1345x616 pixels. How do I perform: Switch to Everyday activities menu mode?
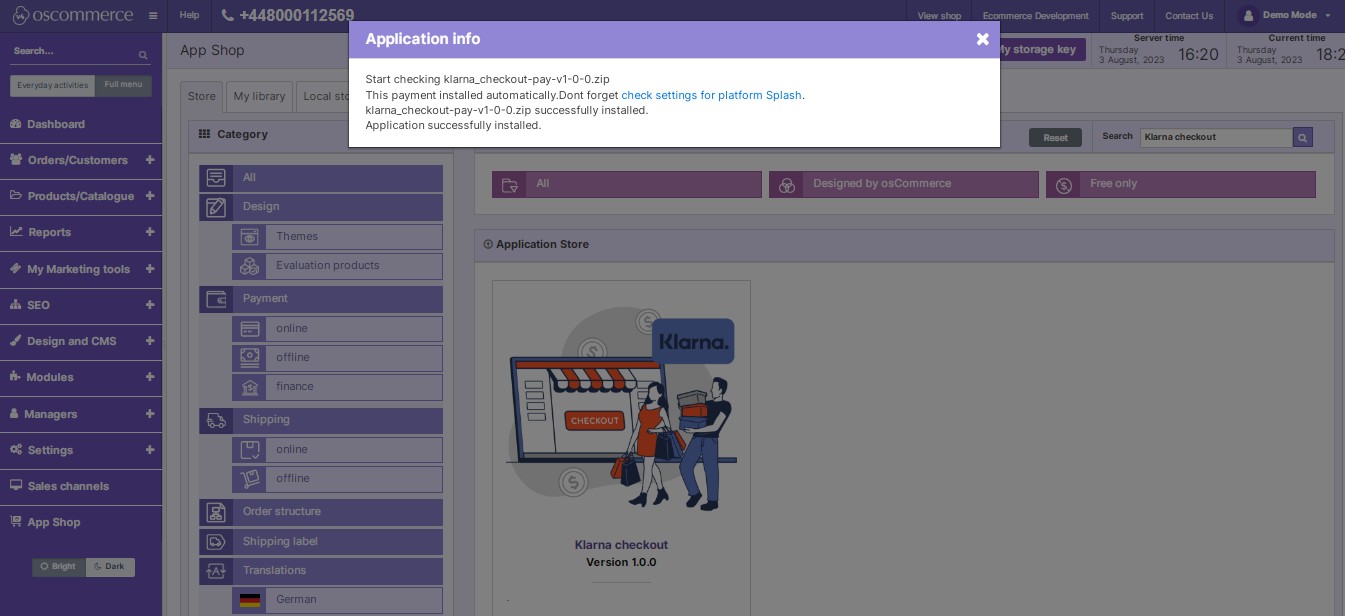[53, 85]
